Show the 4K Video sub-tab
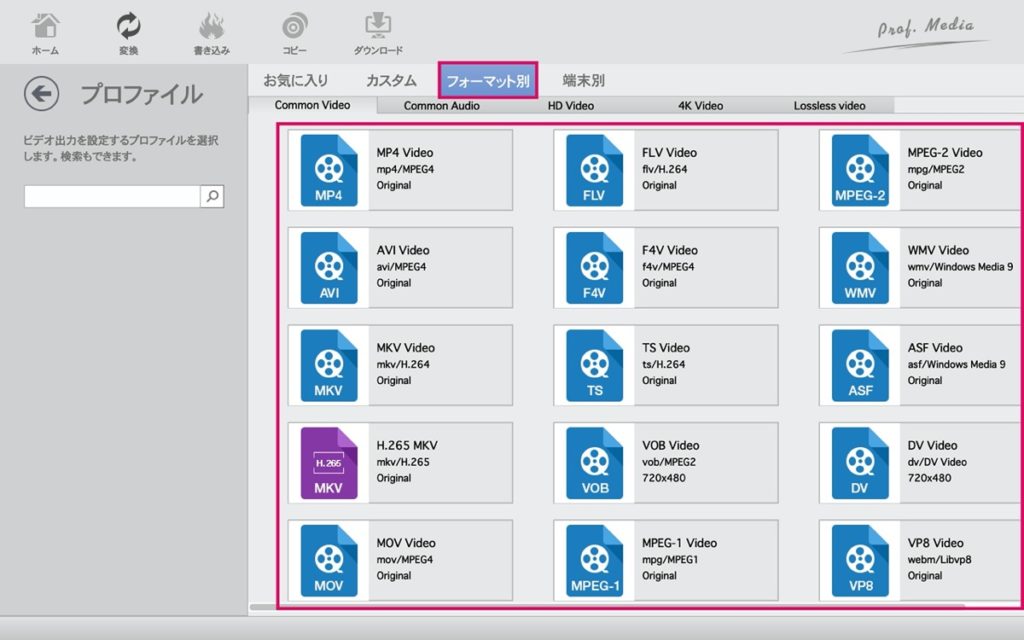Screen dimensions: 1024x640 coord(700,106)
